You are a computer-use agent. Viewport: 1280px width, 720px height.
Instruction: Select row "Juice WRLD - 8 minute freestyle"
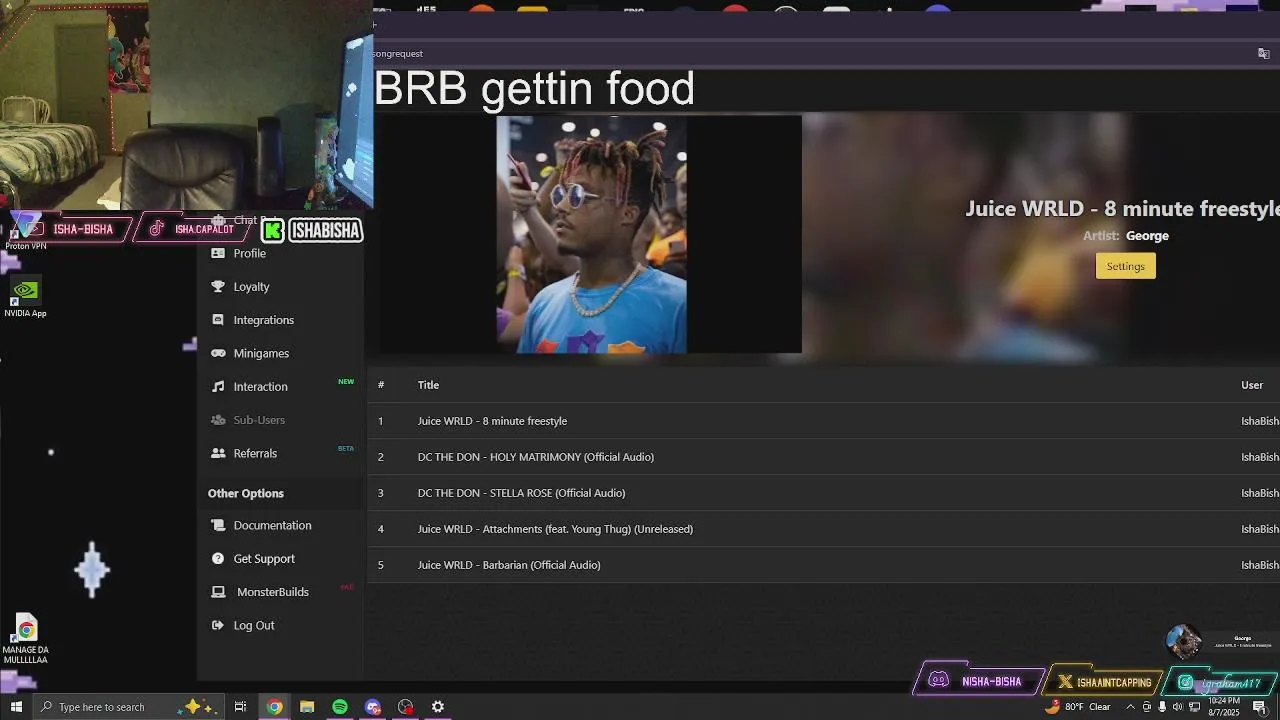pyautogui.click(x=823, y=421)
